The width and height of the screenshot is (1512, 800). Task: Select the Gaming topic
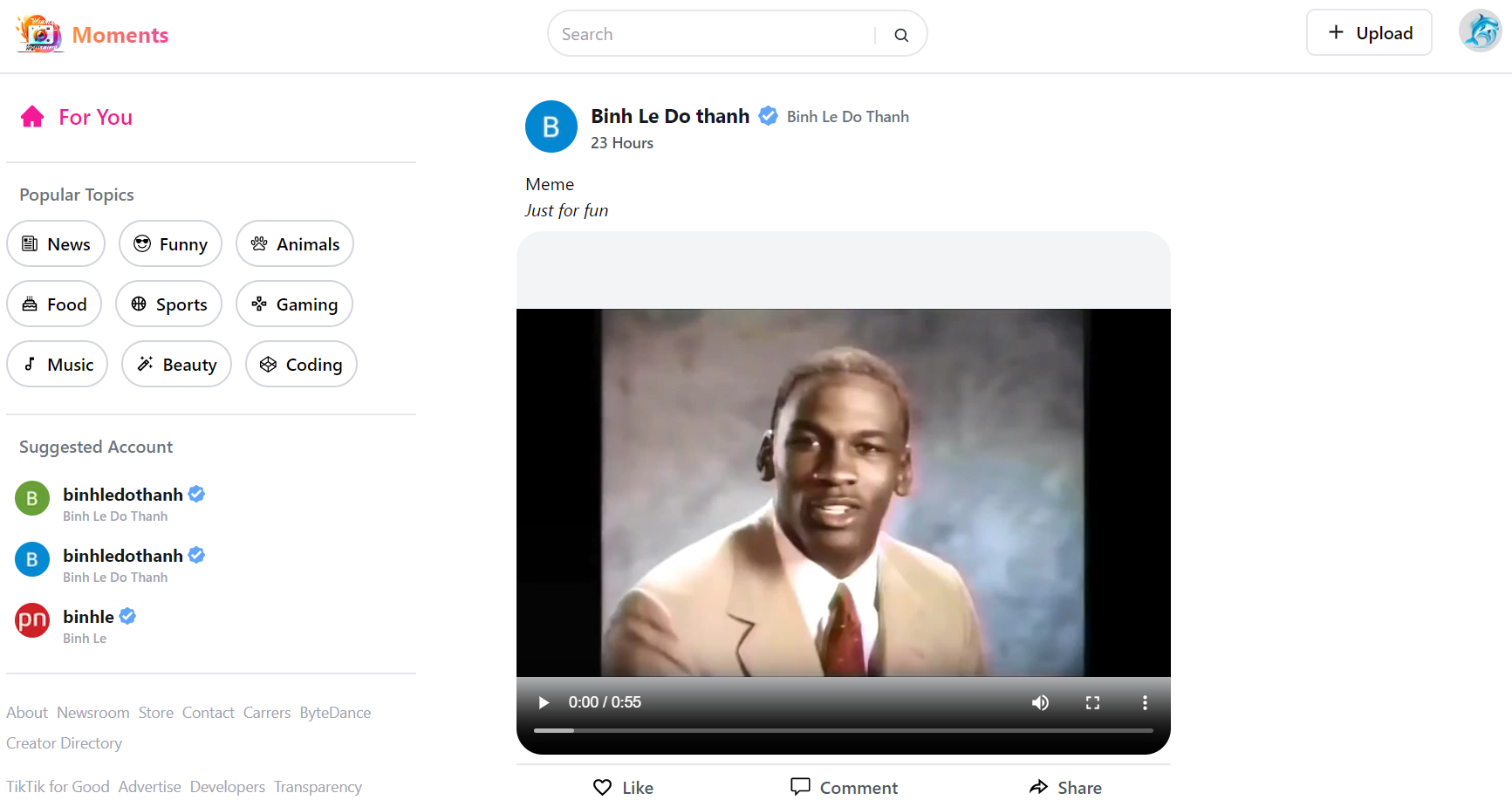(x=294, y=304)
